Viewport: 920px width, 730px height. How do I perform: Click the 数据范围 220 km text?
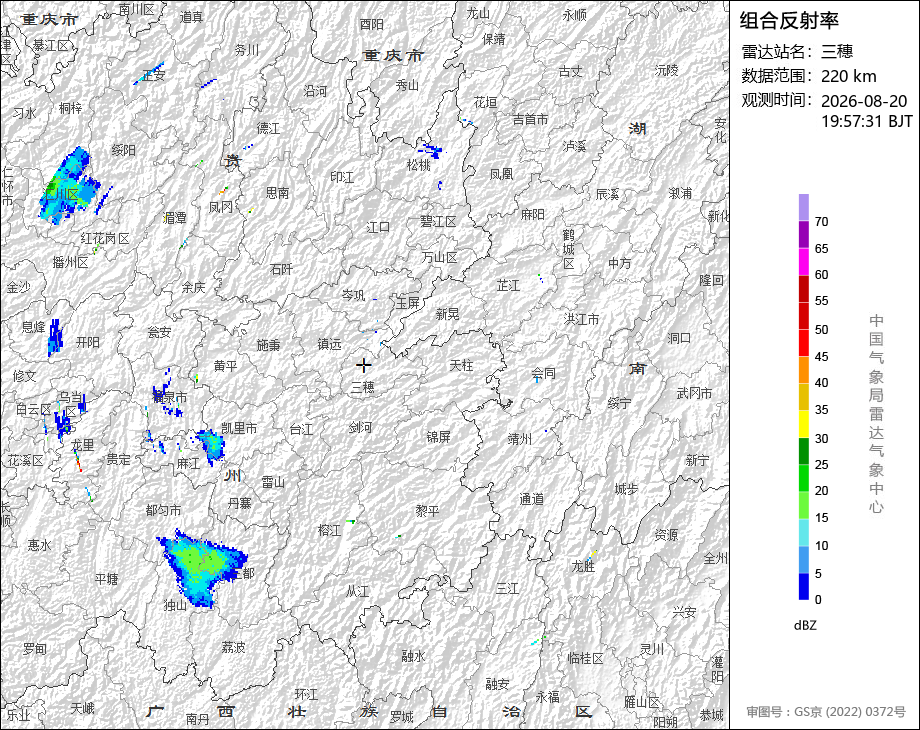(809, 76)
